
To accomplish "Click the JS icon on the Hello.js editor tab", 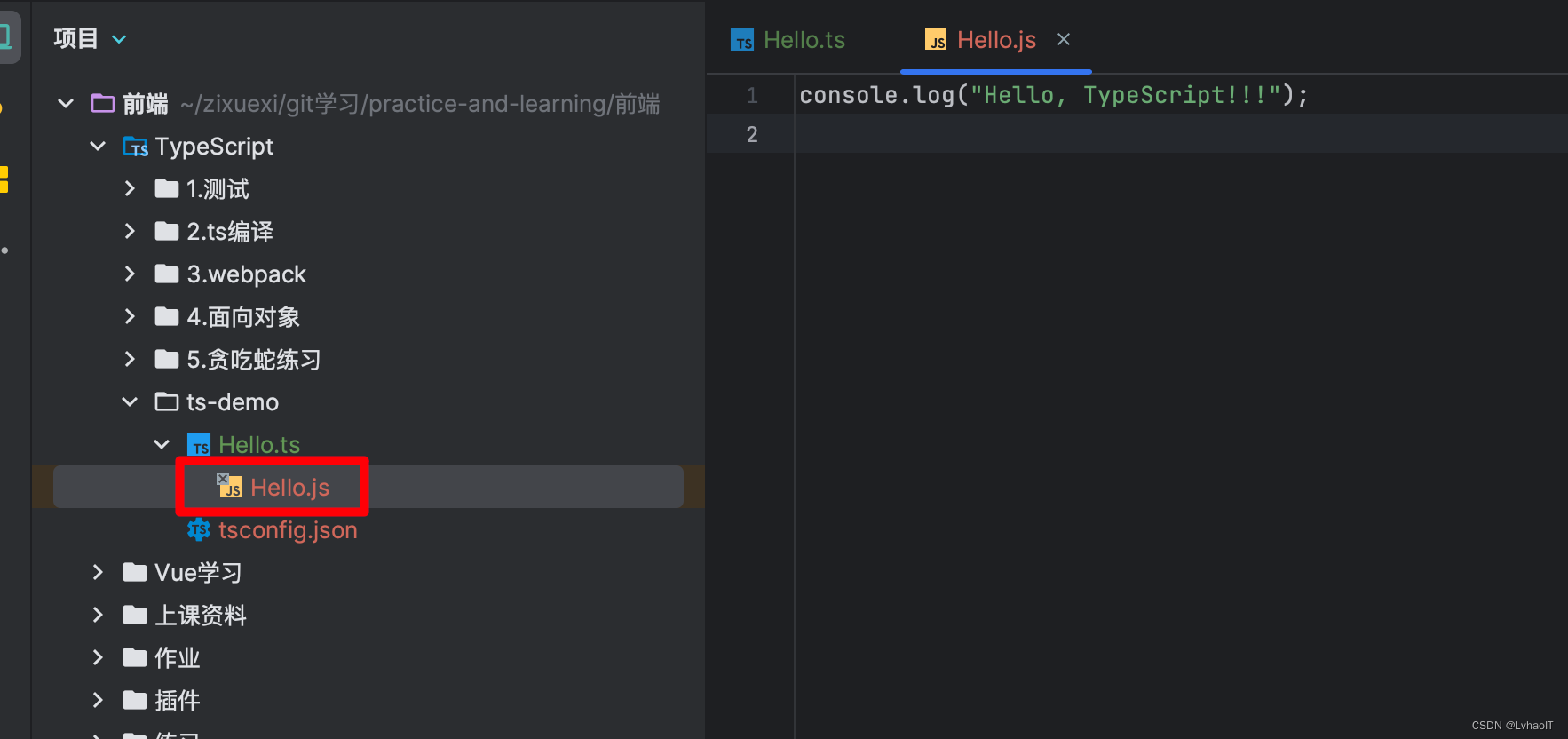I will [936, 40].
